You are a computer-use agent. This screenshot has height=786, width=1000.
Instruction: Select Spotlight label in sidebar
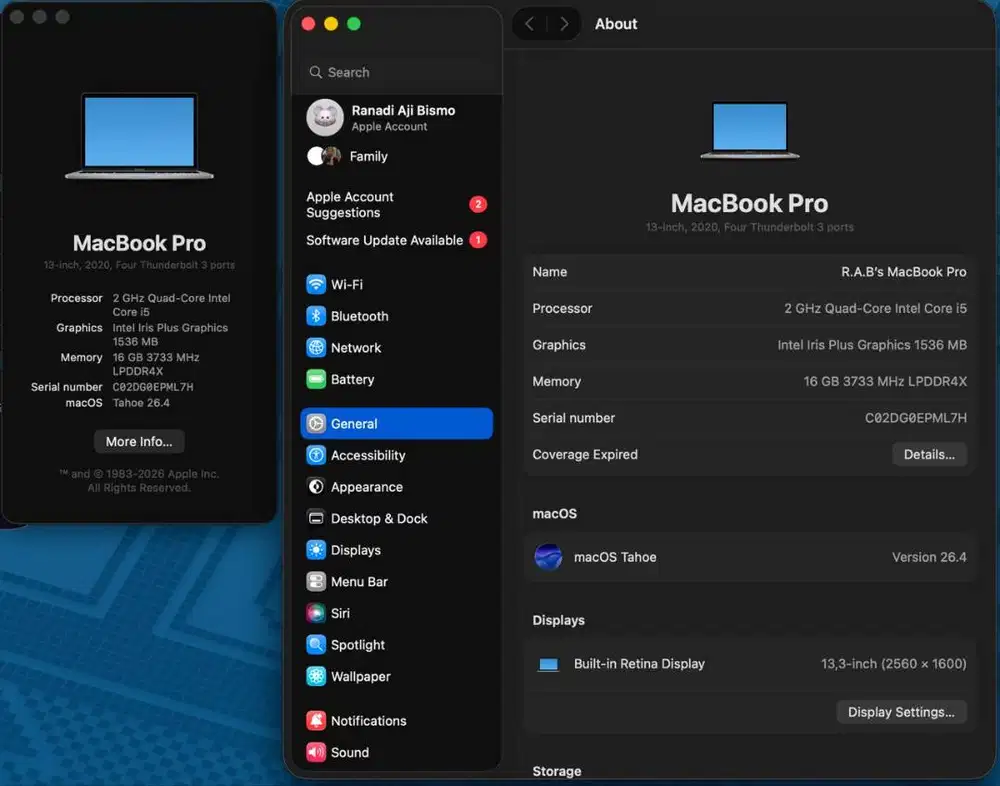[x=358, y=645]
